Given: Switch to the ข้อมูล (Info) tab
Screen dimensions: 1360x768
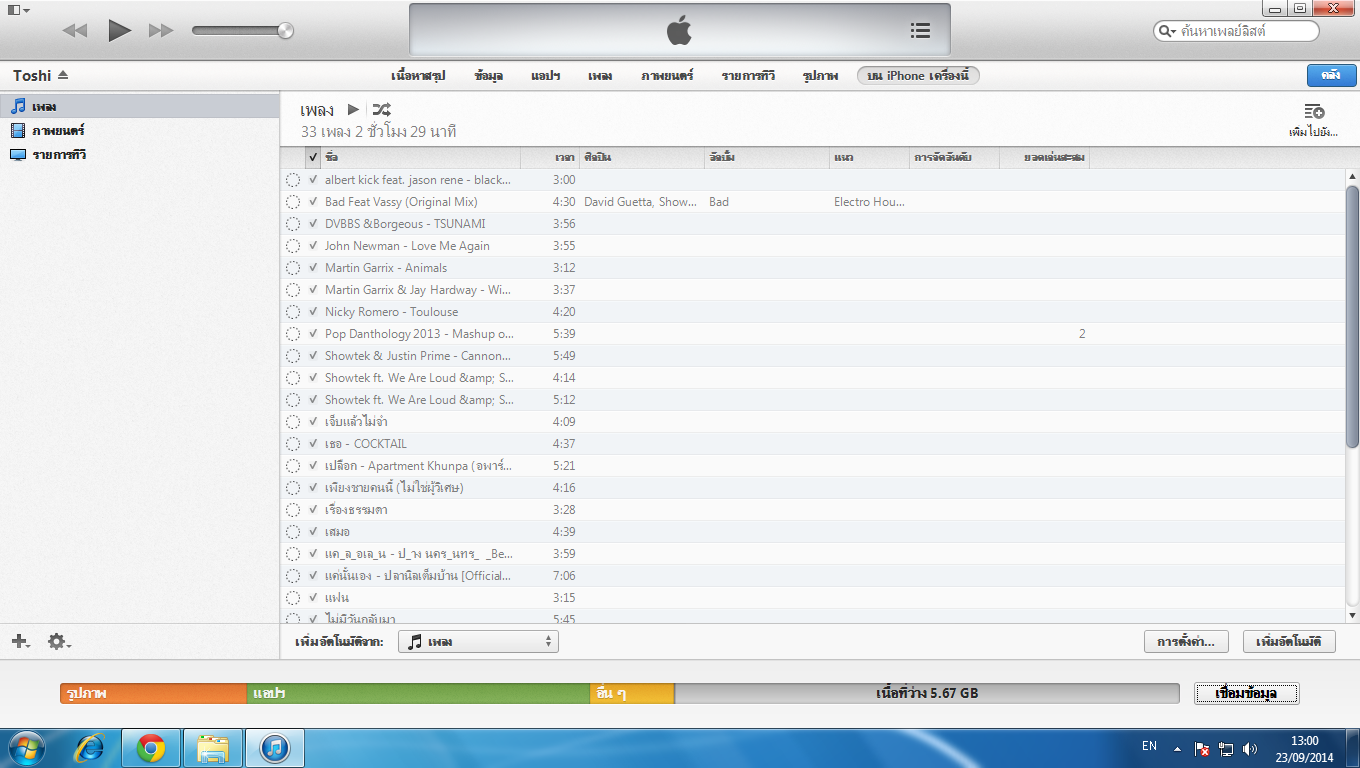Looking at the screenshot, I should 489,76.
